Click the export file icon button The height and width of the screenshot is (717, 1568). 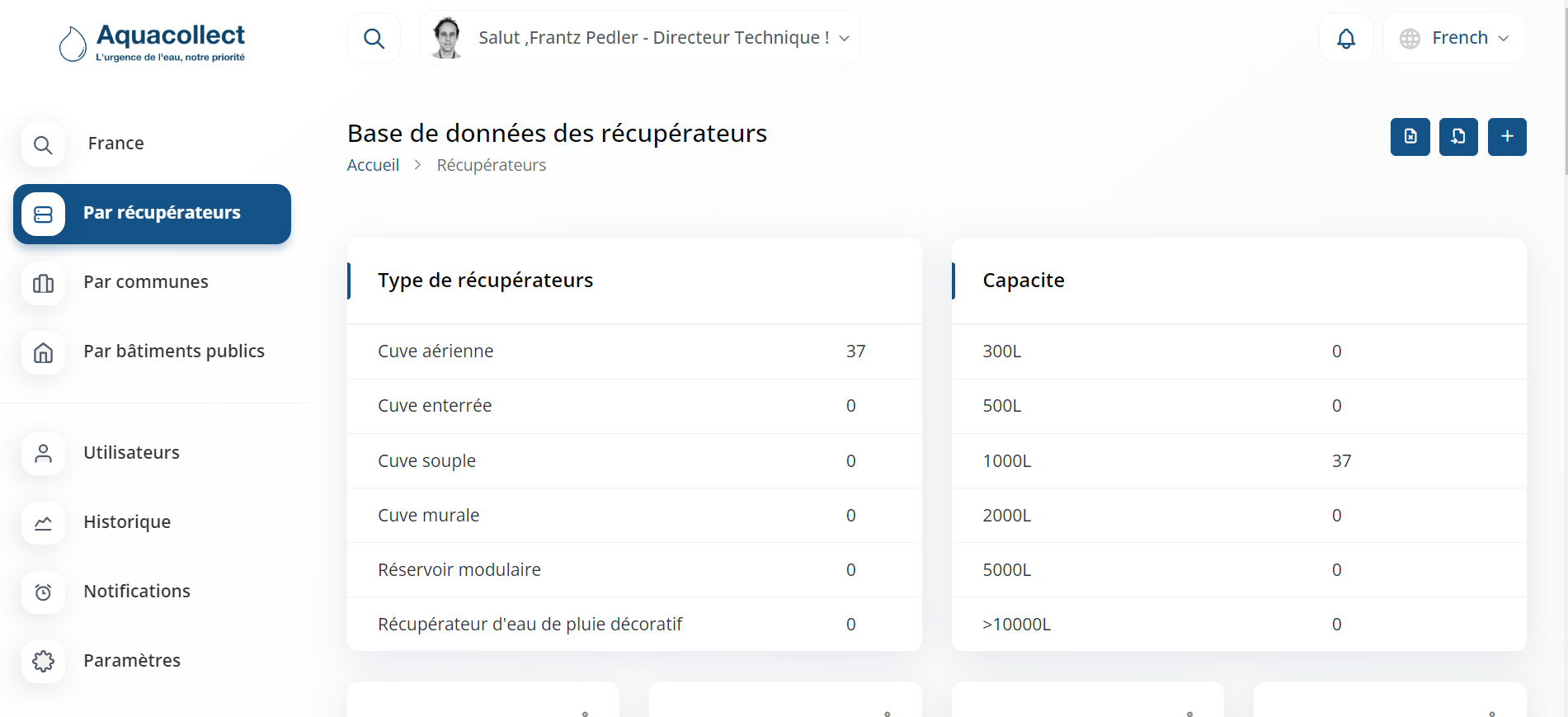coord(1410,137)
